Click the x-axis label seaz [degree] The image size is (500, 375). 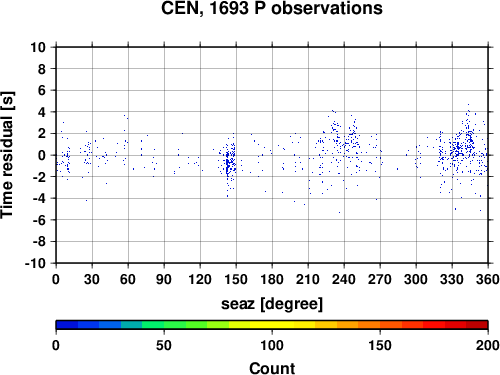point(272,304)
